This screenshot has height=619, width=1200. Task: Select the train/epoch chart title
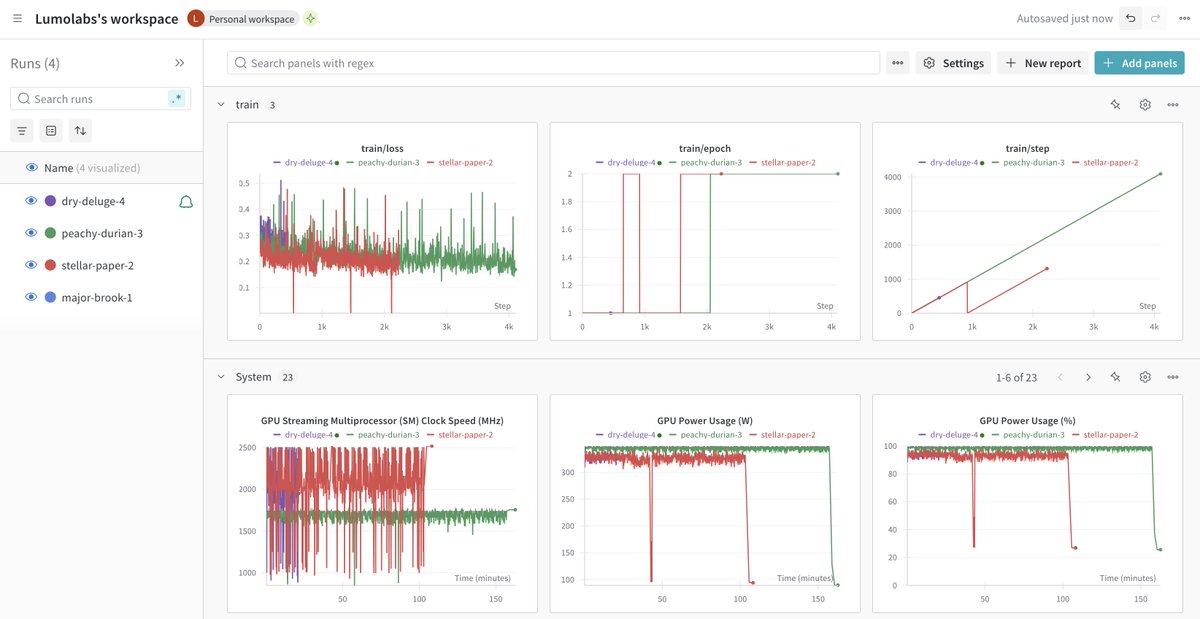coord(705,148)
